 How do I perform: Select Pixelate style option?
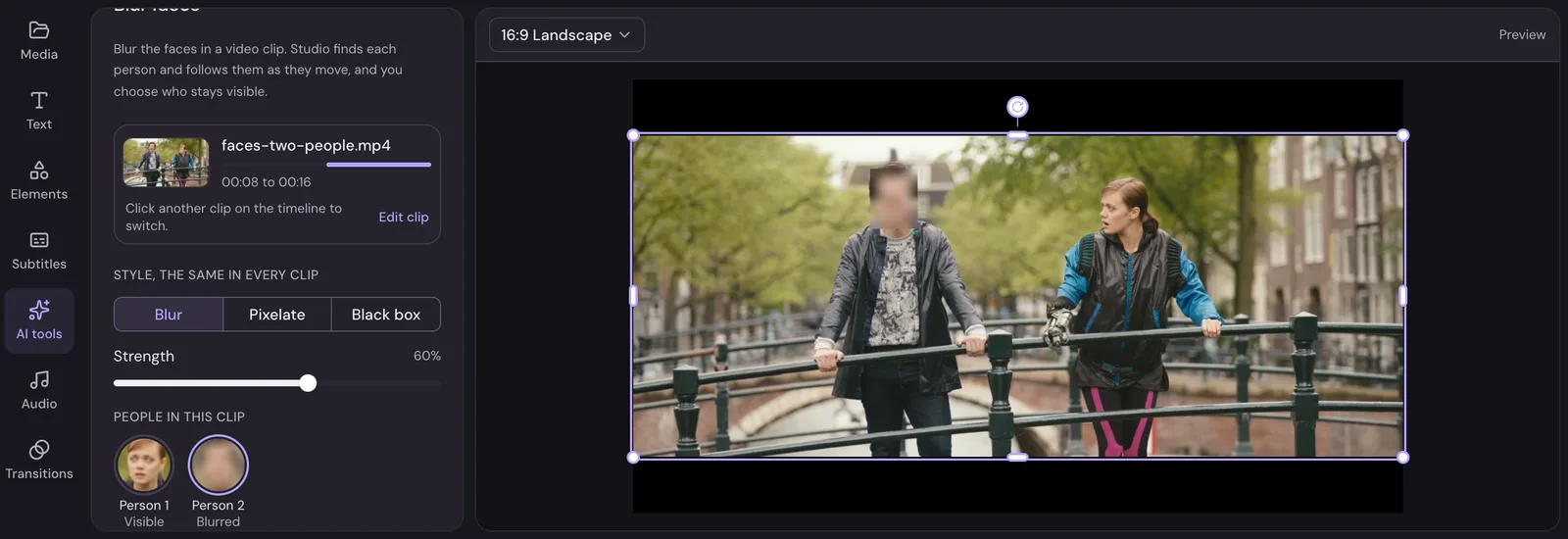[x=277, y=315]
